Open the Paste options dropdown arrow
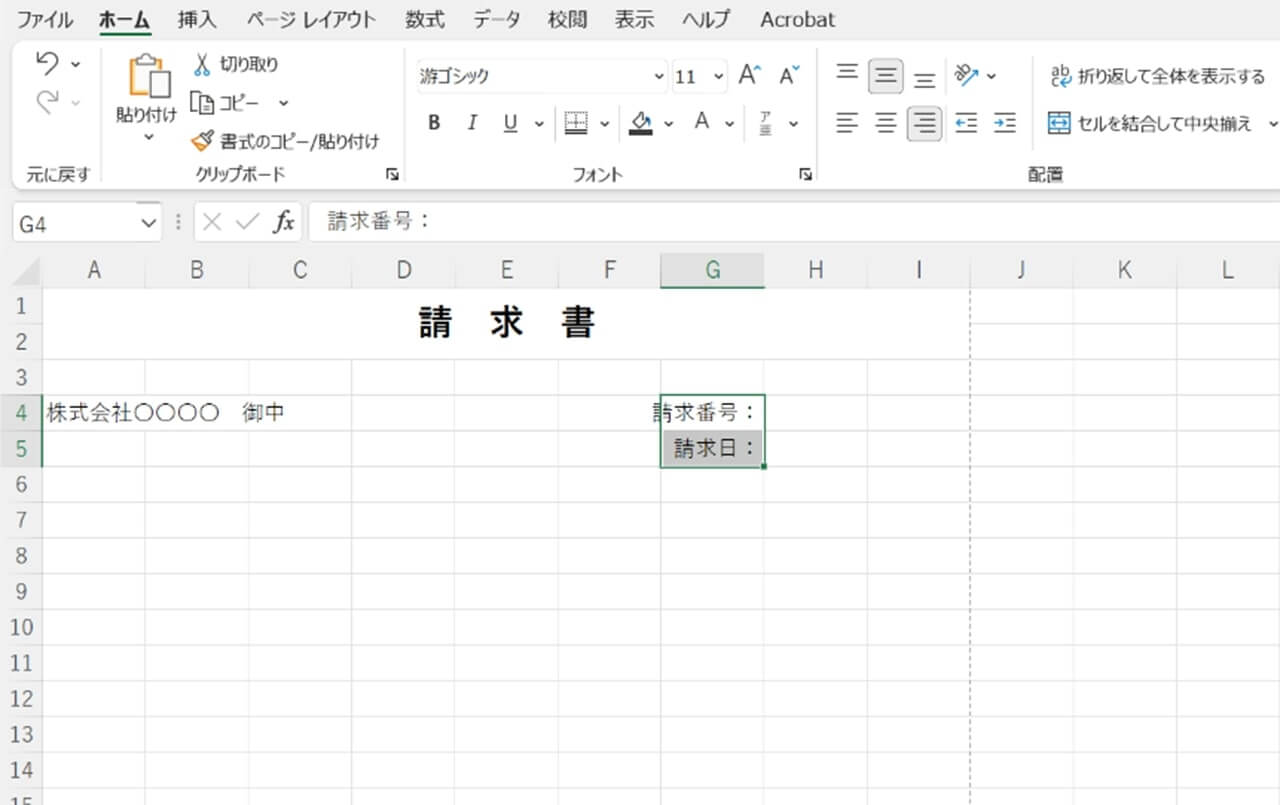1280x805 pixels. click(148, 136)
